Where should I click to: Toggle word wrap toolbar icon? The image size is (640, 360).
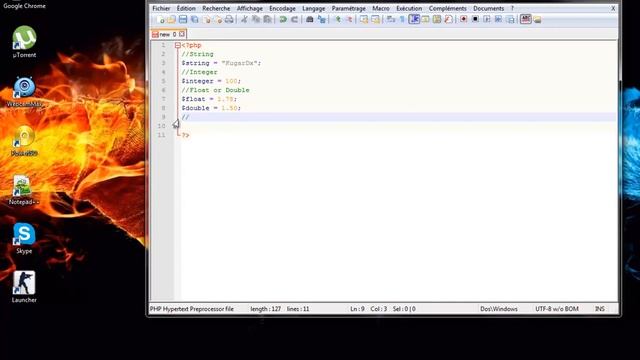point(391,19)
